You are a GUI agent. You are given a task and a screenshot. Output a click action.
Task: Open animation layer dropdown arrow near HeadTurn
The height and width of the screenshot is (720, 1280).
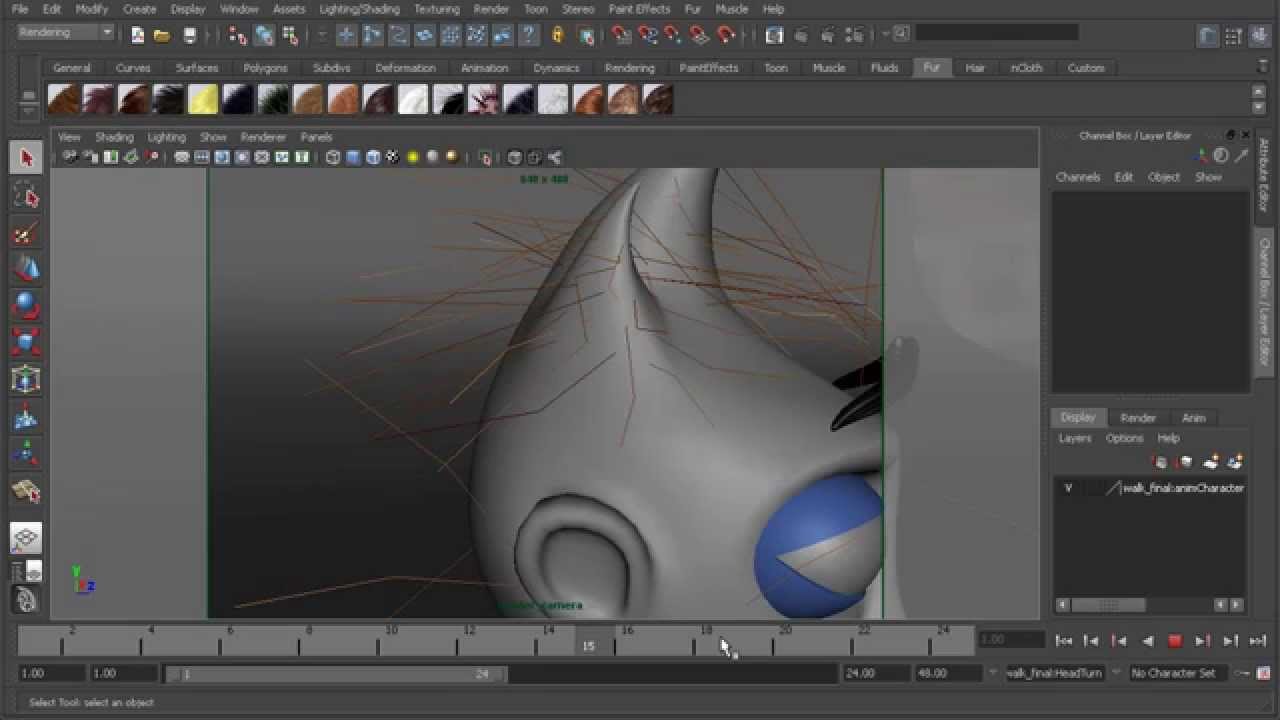click(x=992, y=673)
